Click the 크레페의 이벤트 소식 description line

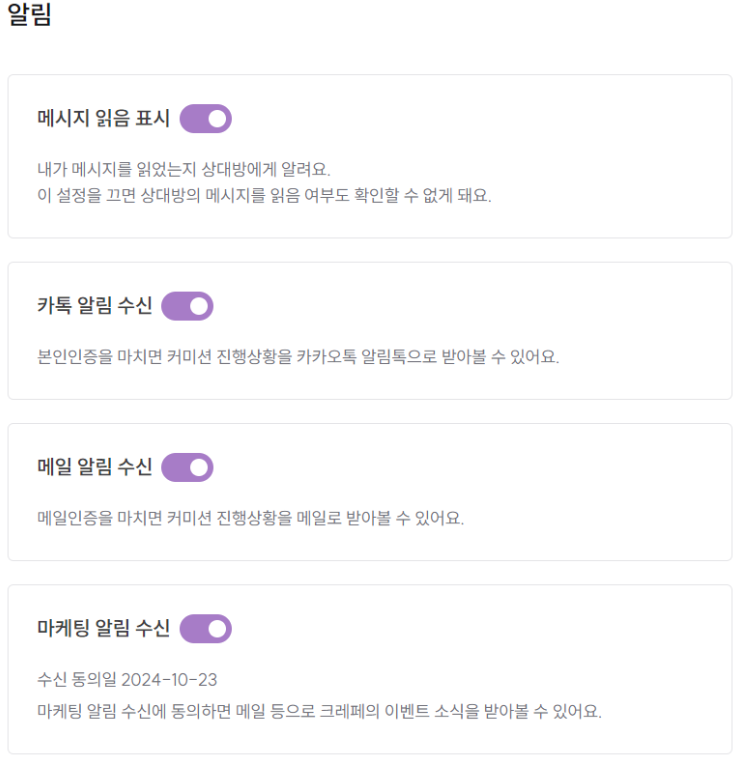318,712
